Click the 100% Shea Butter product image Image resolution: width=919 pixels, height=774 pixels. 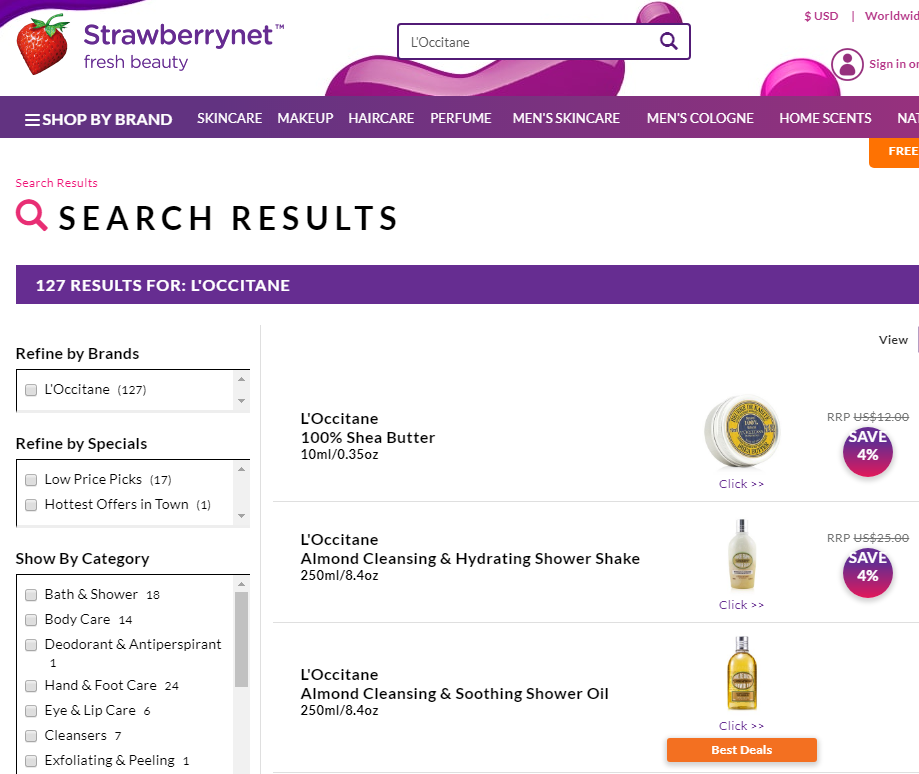(x=741, y=433)
